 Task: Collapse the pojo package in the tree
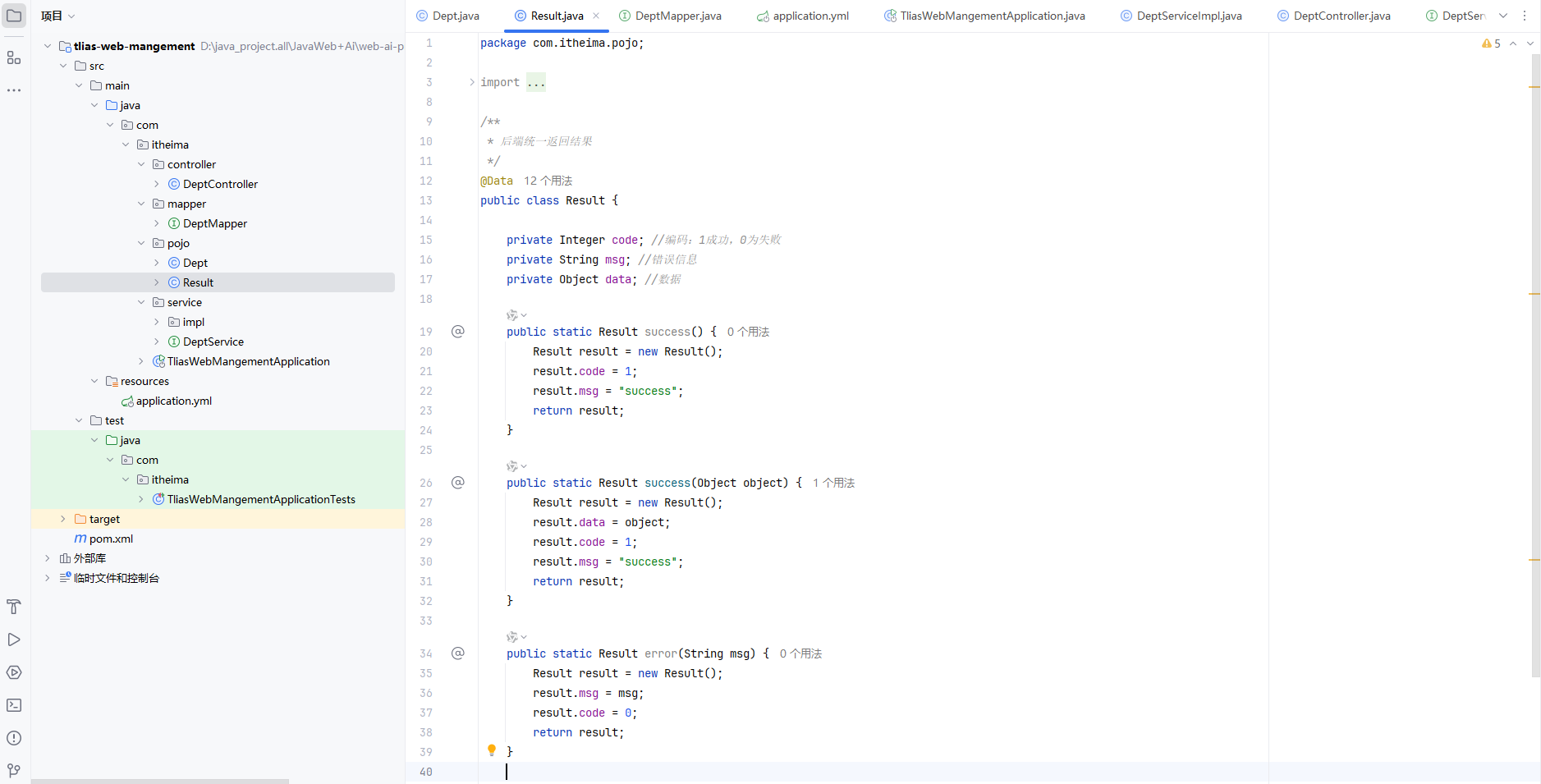pos(141,243)
